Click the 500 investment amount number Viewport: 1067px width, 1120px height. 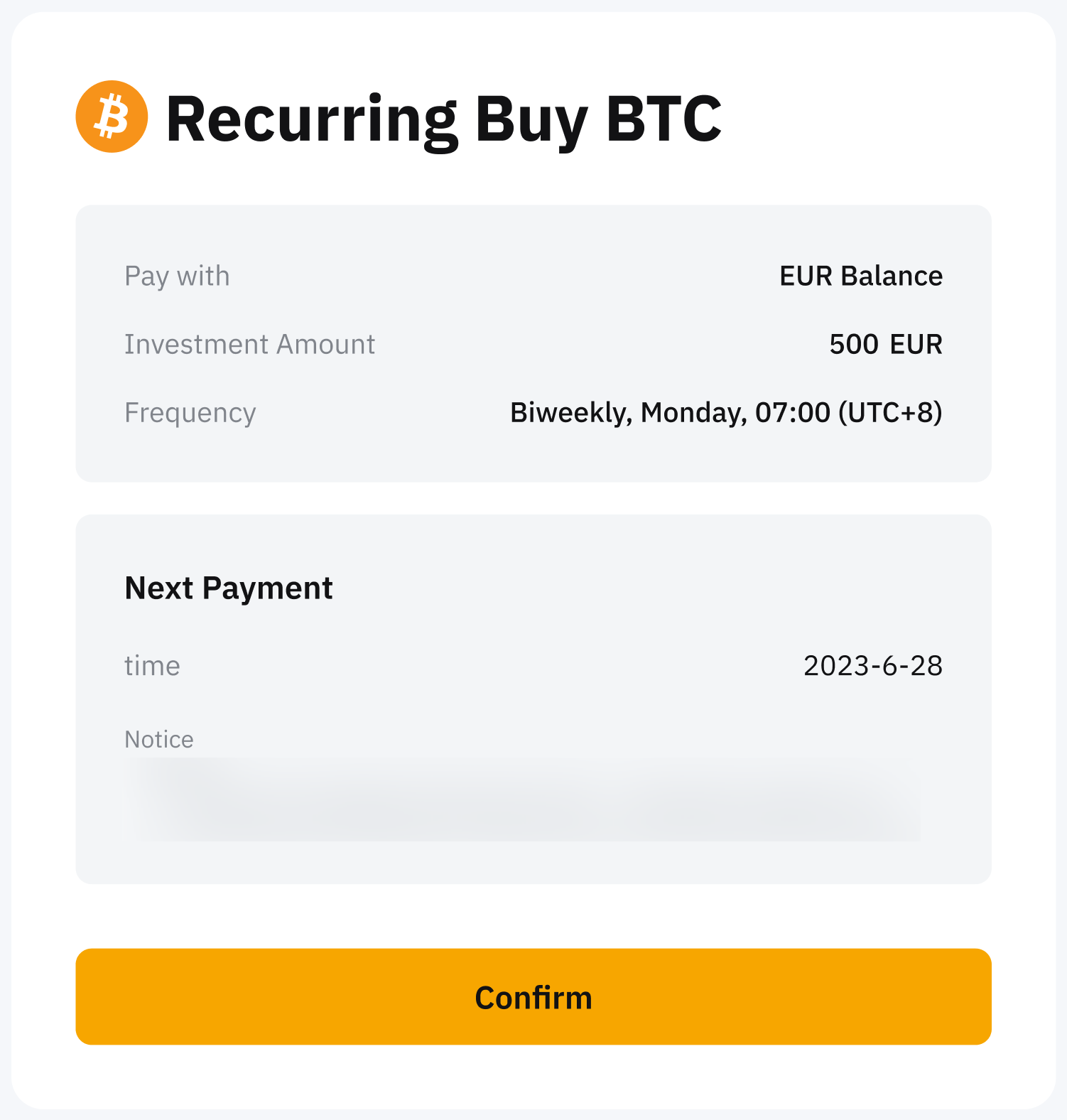pyautogui.click(x=854, y=345)
